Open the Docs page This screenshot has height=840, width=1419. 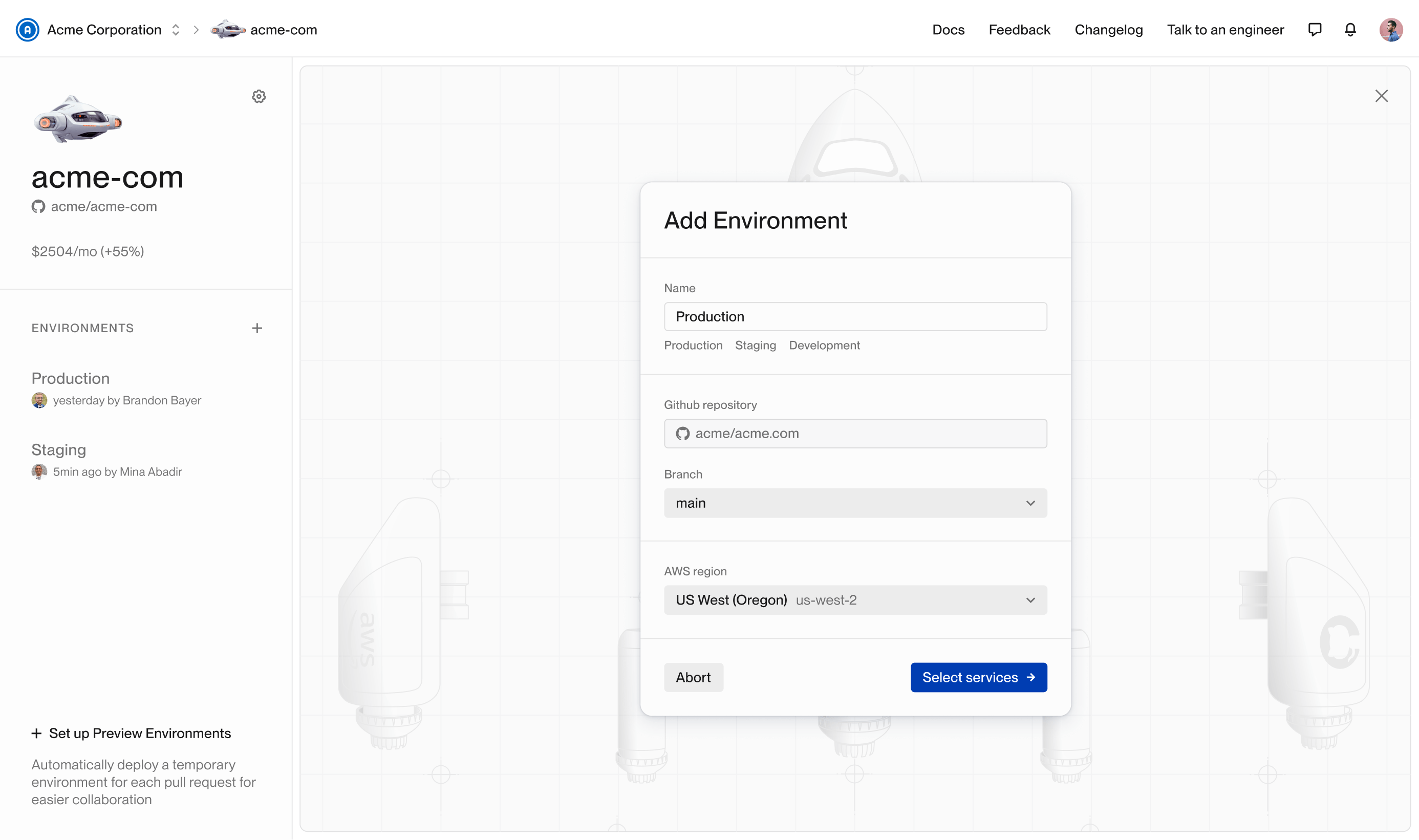[x=948, y=30]
